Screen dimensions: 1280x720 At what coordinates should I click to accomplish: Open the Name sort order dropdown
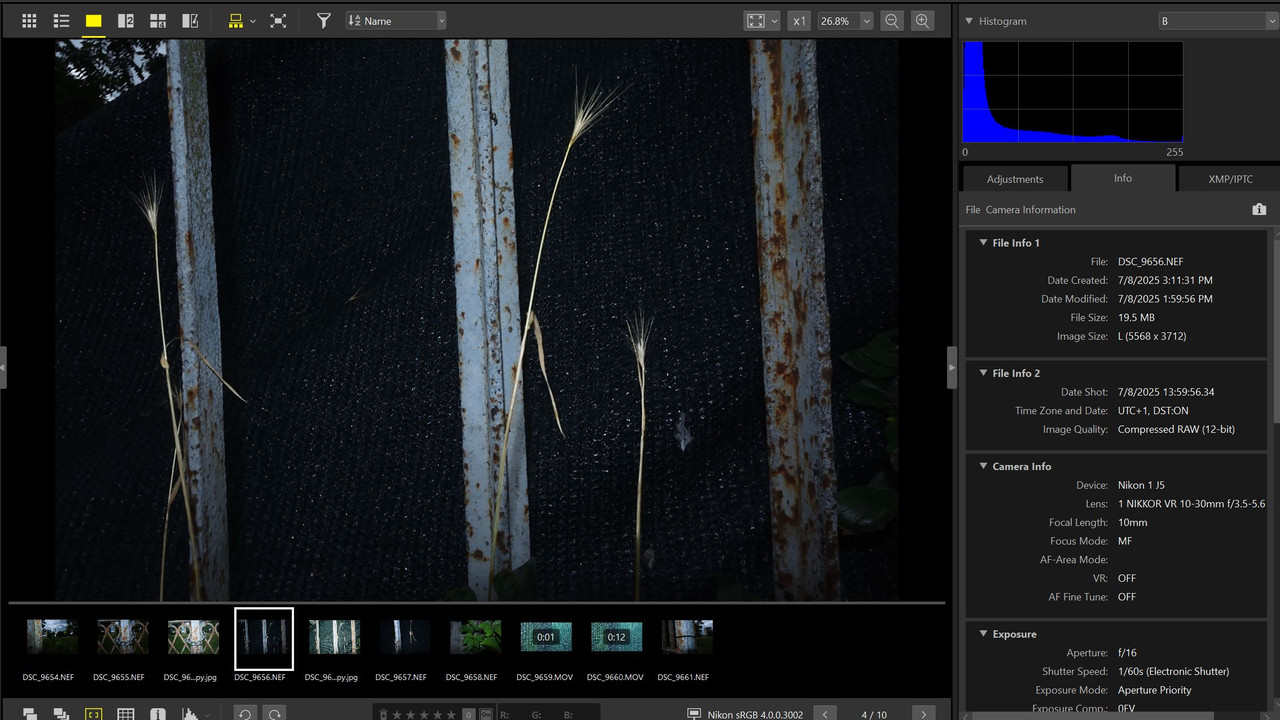point(396,20)
